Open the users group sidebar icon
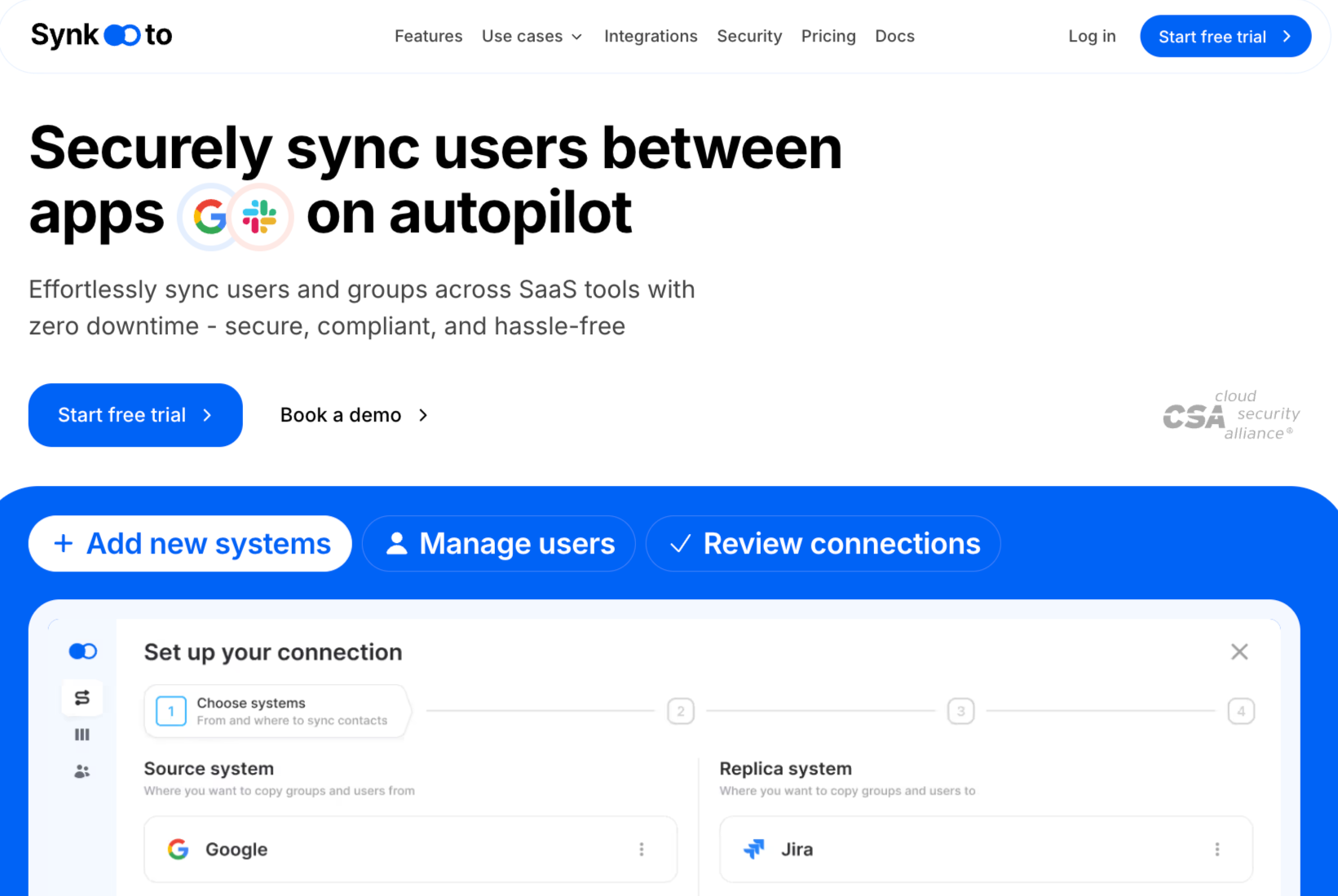 pyautogui.click(x=82, y=771)
